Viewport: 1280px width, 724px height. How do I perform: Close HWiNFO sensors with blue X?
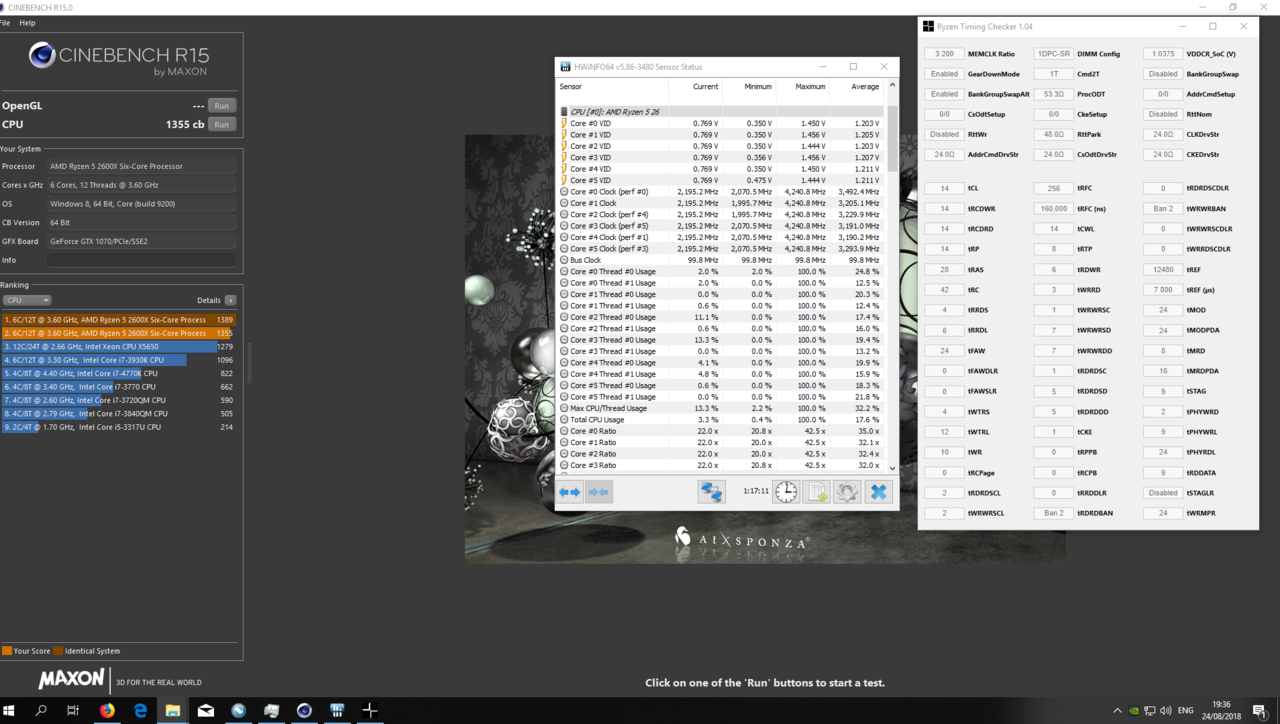tap(878, 492)
